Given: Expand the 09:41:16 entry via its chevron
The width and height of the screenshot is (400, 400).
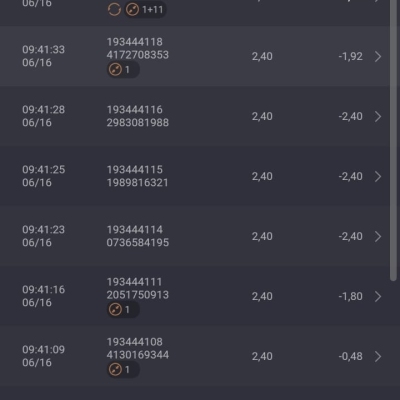Looking at the screenshot, I should coord(378,297).
